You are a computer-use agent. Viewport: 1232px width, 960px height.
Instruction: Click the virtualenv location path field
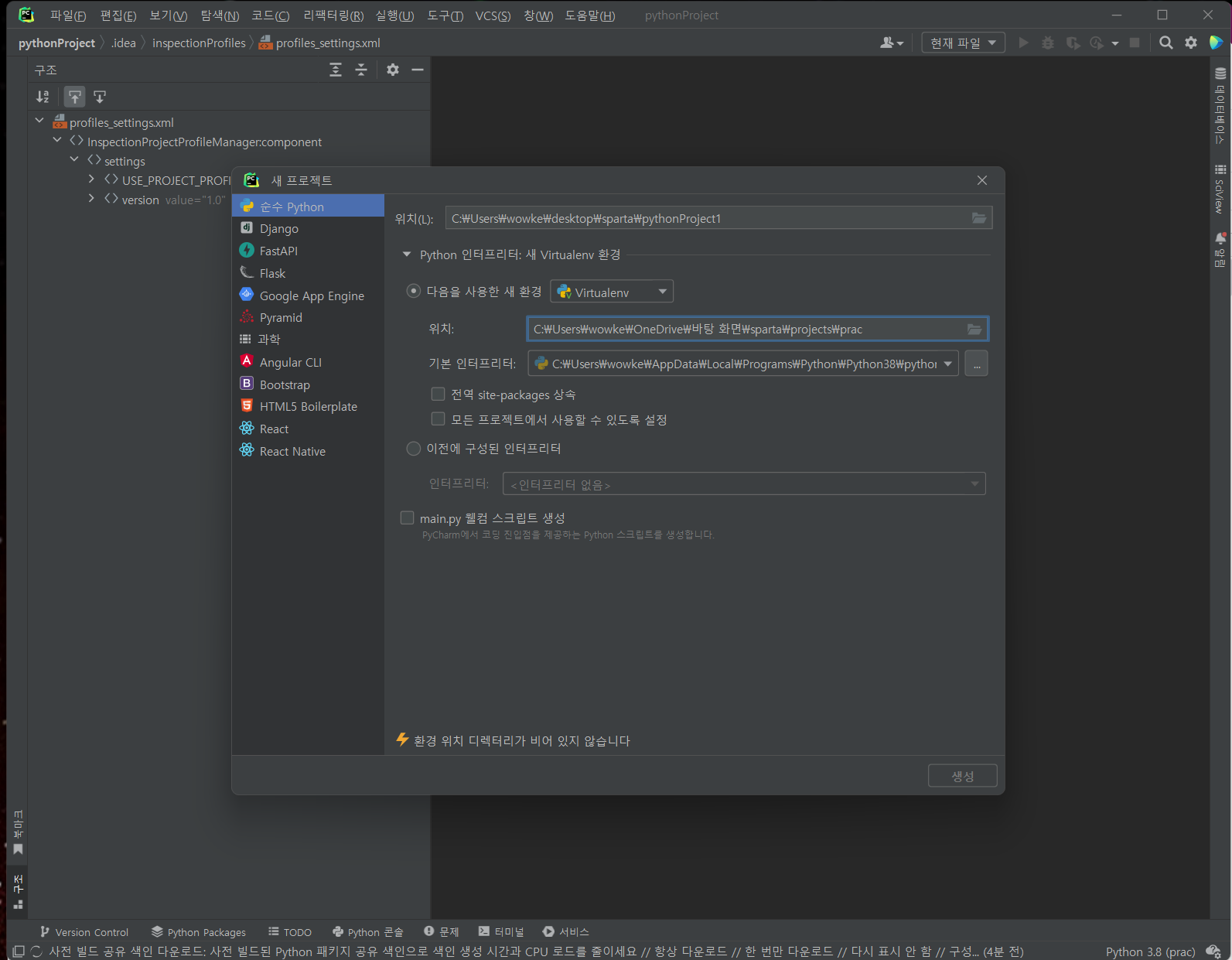pyautogui.click(x=757, y=330)
